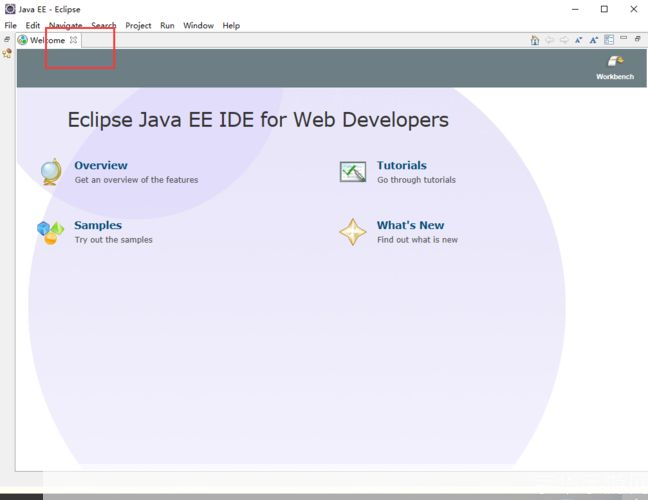Screen dimensions: 648x500
Task: Open the Overview link
Action: pos(101,165)
